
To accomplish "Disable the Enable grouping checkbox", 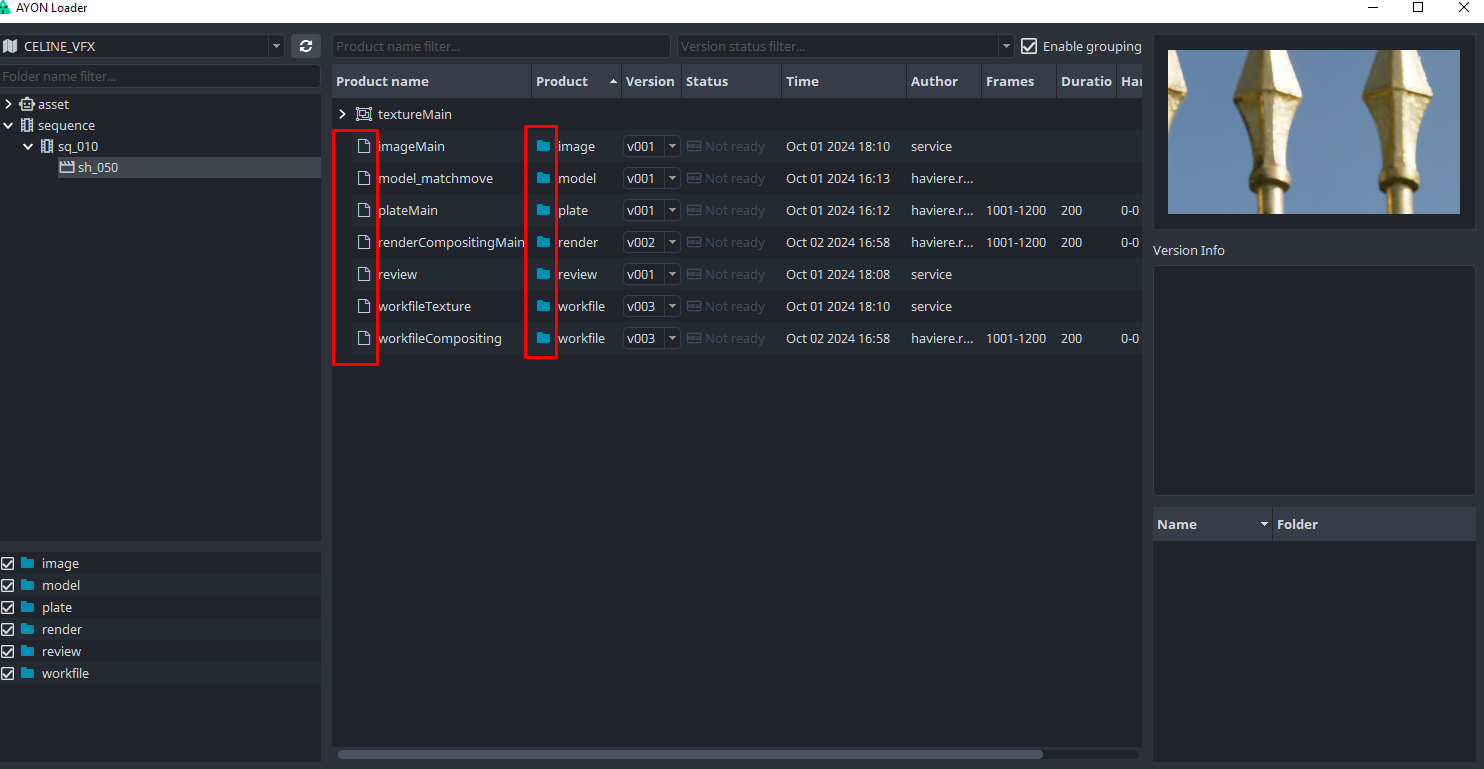I will [1029, 46].
